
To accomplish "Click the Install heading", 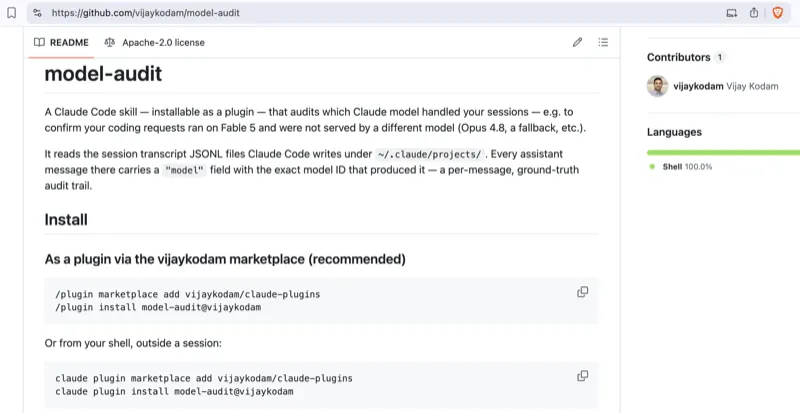I will [66, 220].
